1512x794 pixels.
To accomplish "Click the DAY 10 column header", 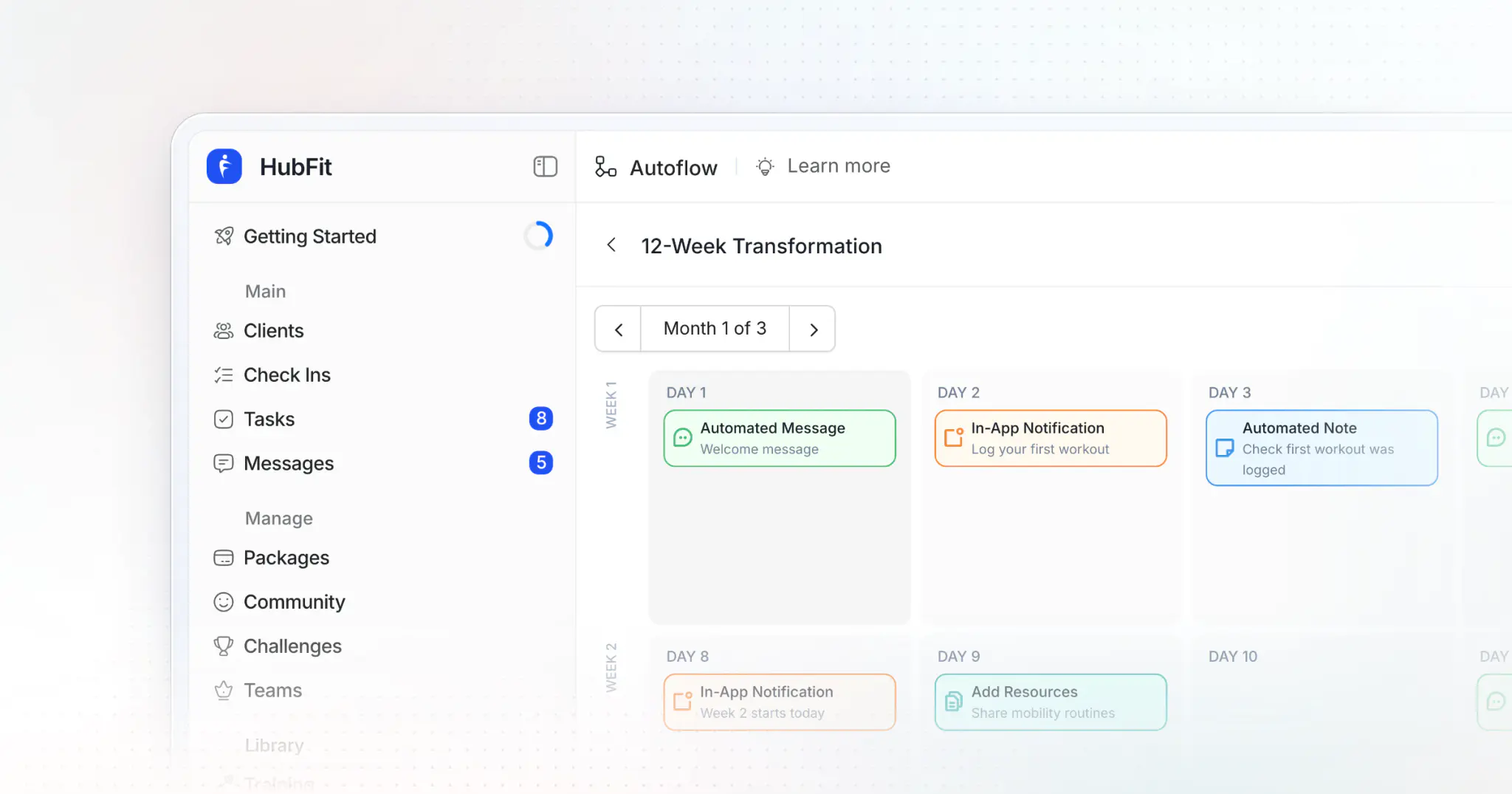I will click(x=1233, y=657).
